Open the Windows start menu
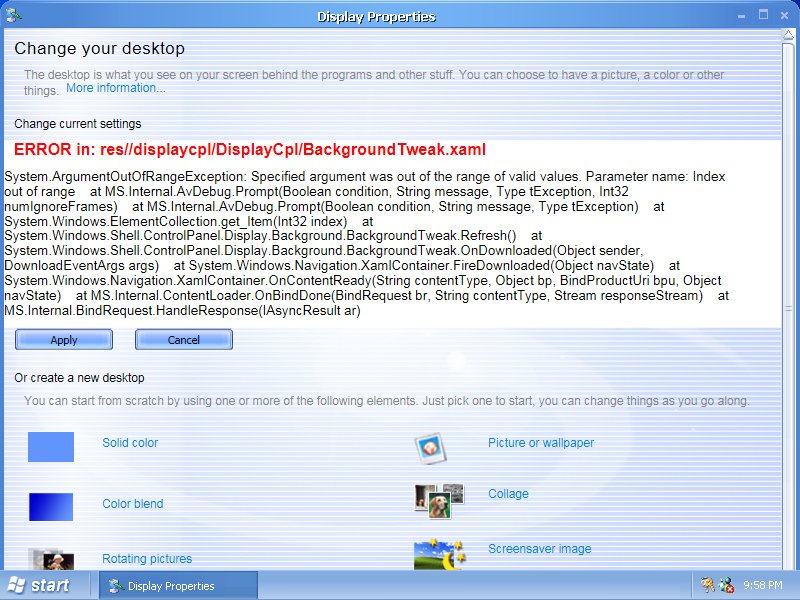Image resolution: width=800 pixels, height=600 pixels. coord(38,585)
